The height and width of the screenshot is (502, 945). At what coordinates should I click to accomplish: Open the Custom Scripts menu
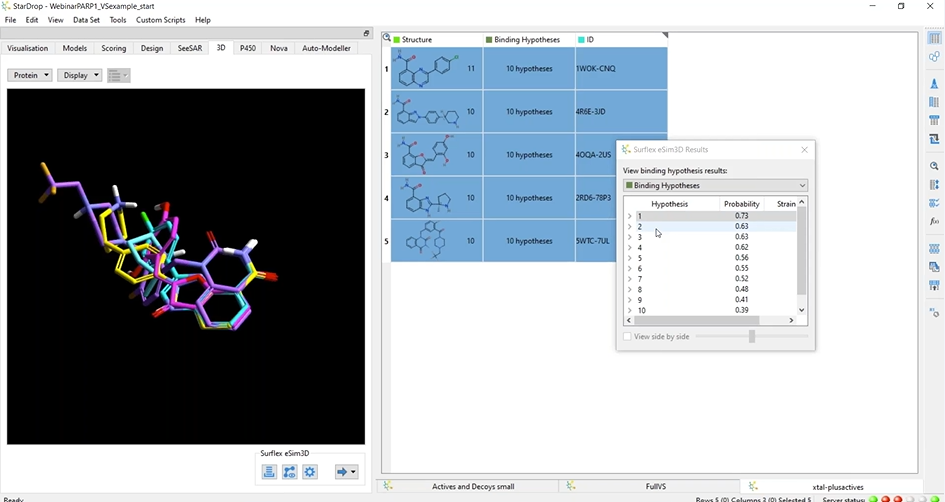tap(161, 20)
